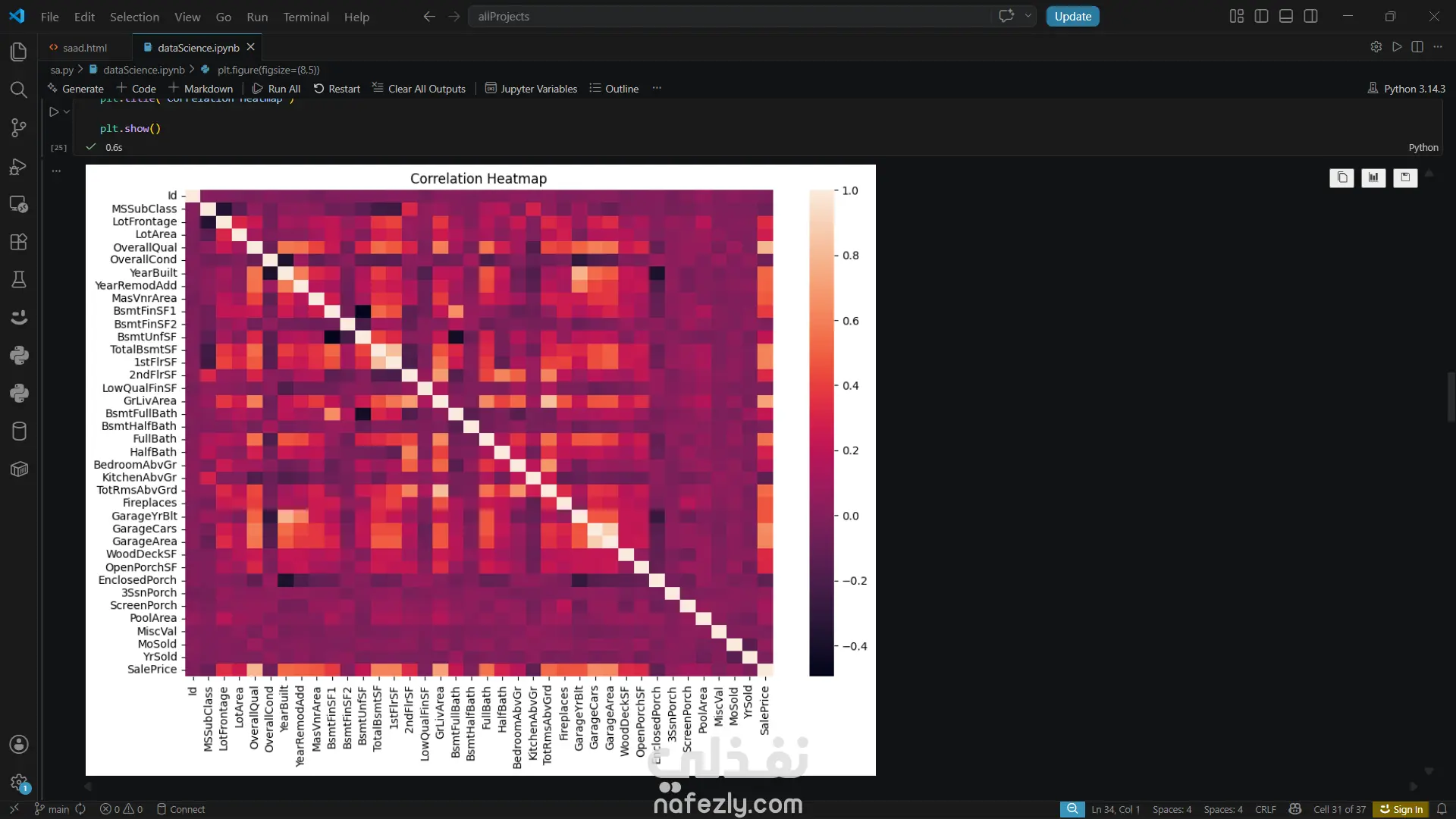Click Clear All Outputs
Image resolution: width=1456 pixels, height=819 pixels.
[419, 89]
